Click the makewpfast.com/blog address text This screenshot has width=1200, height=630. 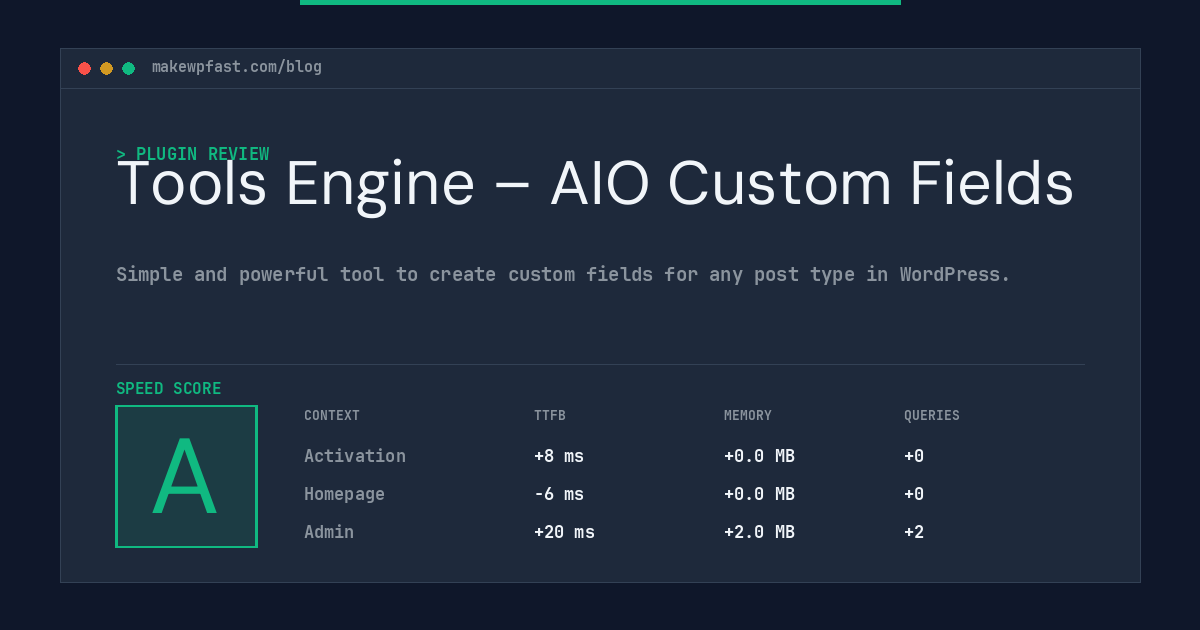(237, 67)
